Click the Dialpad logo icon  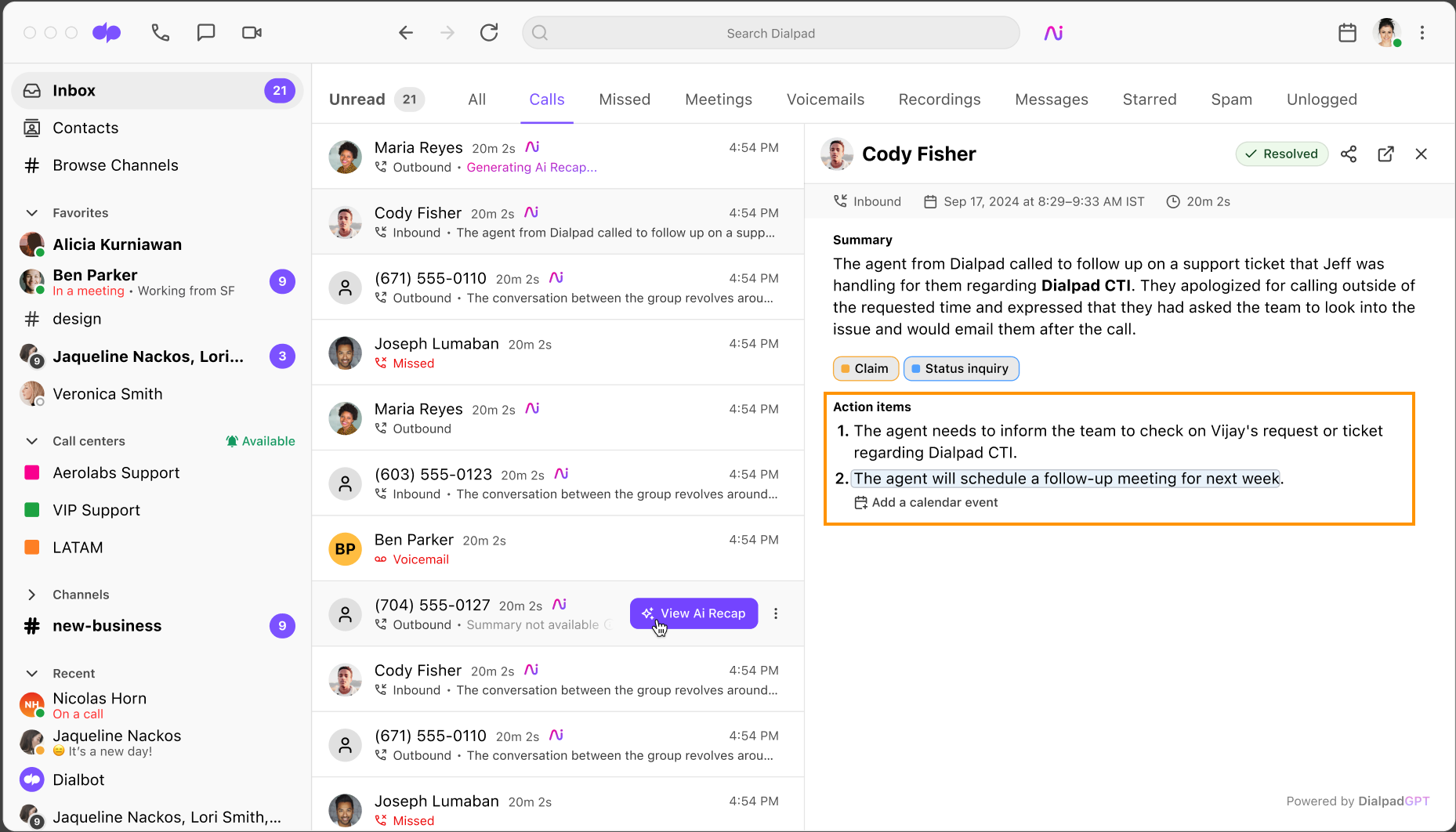click(x=107, y=33)
